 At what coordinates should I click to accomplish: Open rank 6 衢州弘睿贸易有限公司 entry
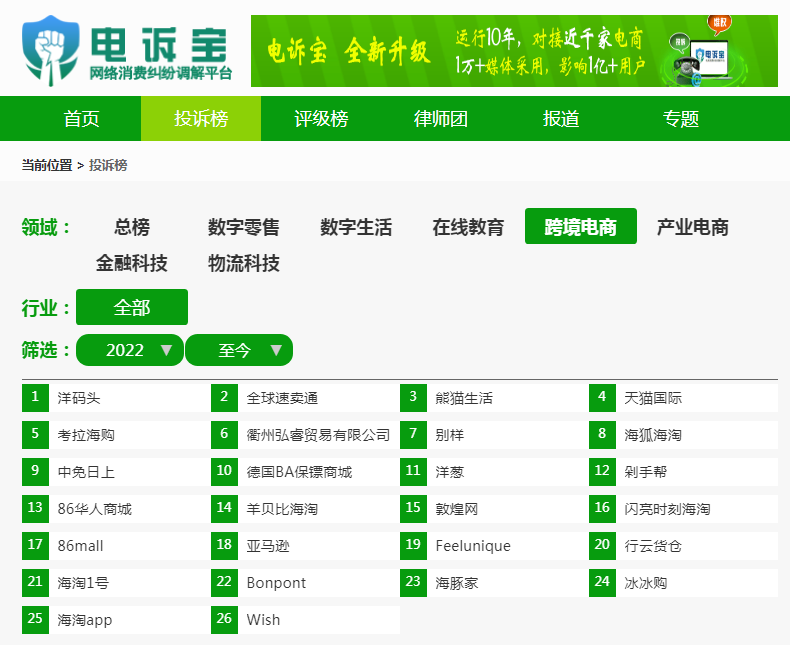[x=305, y=435]
